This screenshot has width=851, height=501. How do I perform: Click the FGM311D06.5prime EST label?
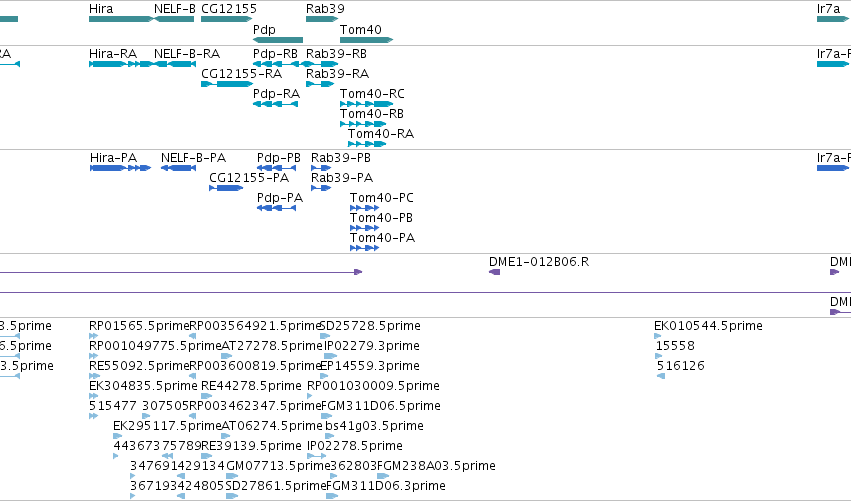click(x=381, y=407)
